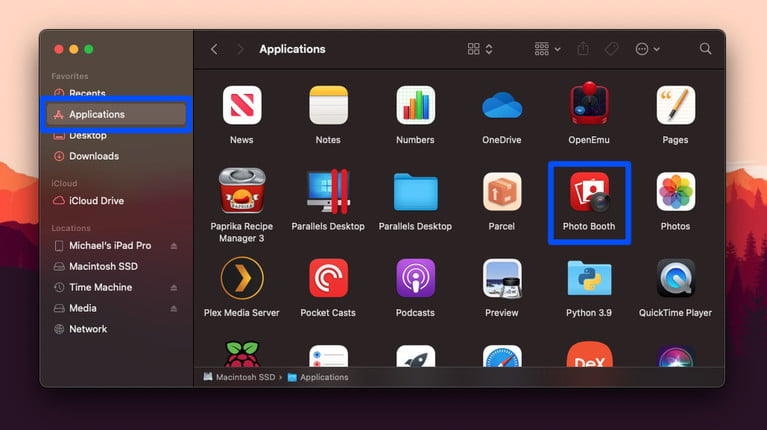
Task: Open the Parcel app icon
Action: [501, 192]
